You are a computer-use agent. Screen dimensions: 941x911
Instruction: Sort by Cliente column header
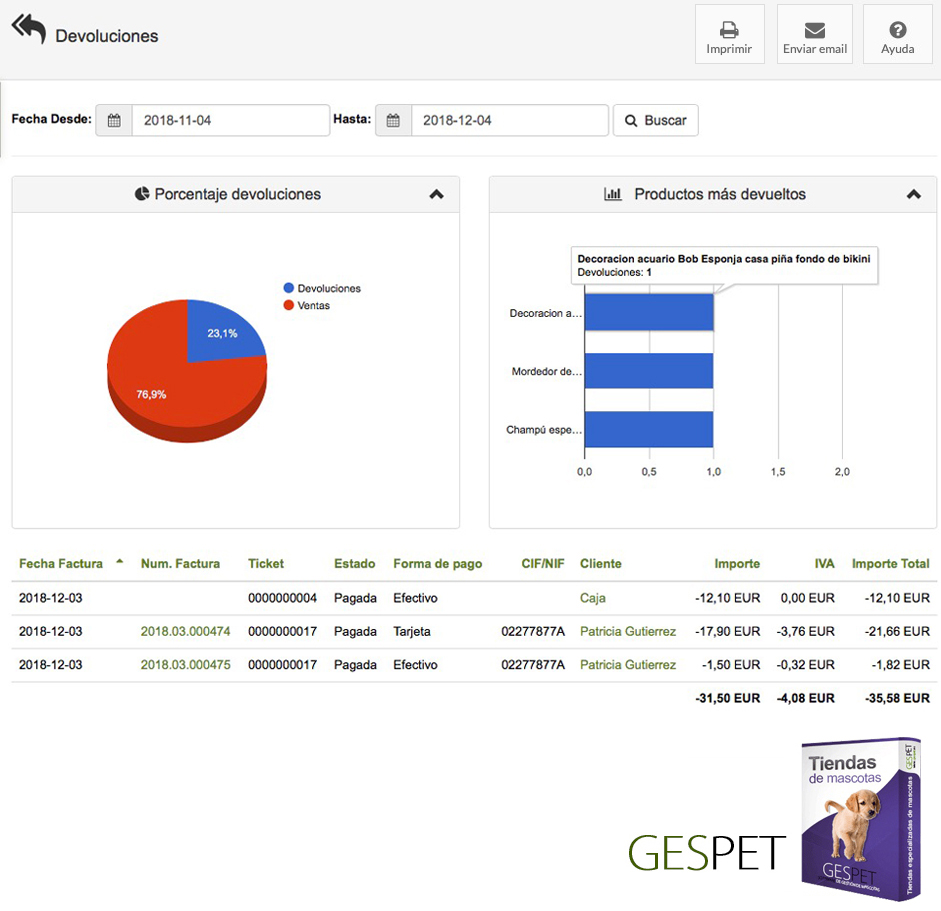tap(600, 563)
